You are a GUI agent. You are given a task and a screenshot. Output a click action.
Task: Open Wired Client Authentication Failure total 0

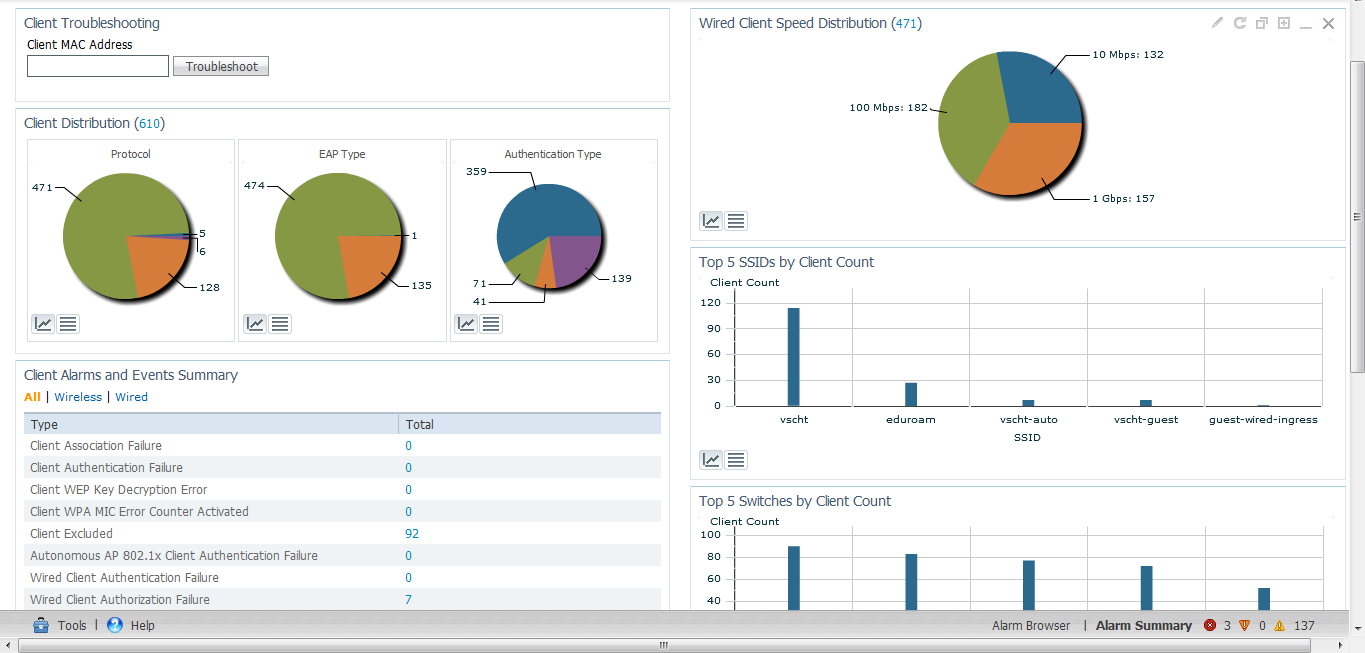[x=408, y=578]
